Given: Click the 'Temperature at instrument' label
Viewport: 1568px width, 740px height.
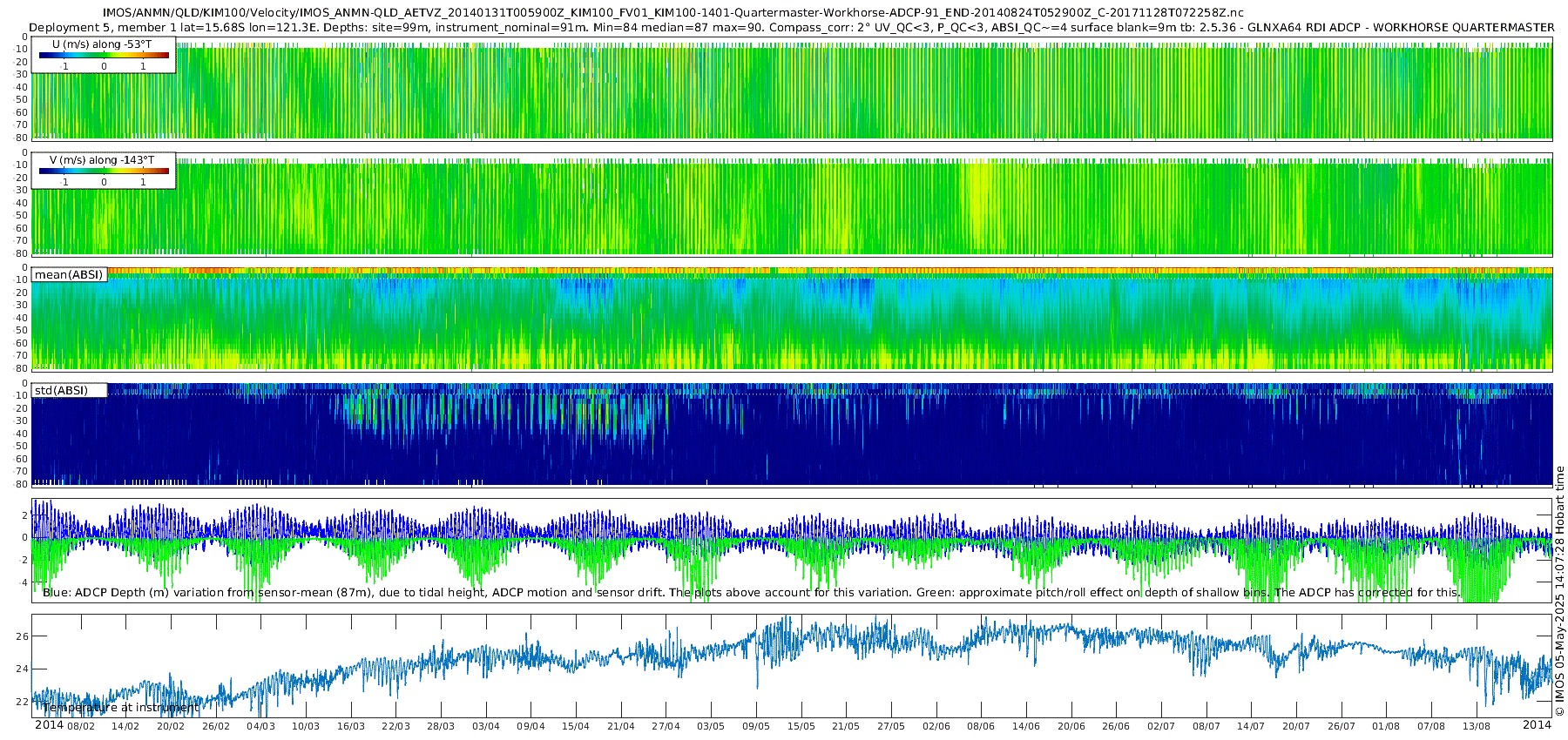Looking at the screenshot, I should [120, 708].
